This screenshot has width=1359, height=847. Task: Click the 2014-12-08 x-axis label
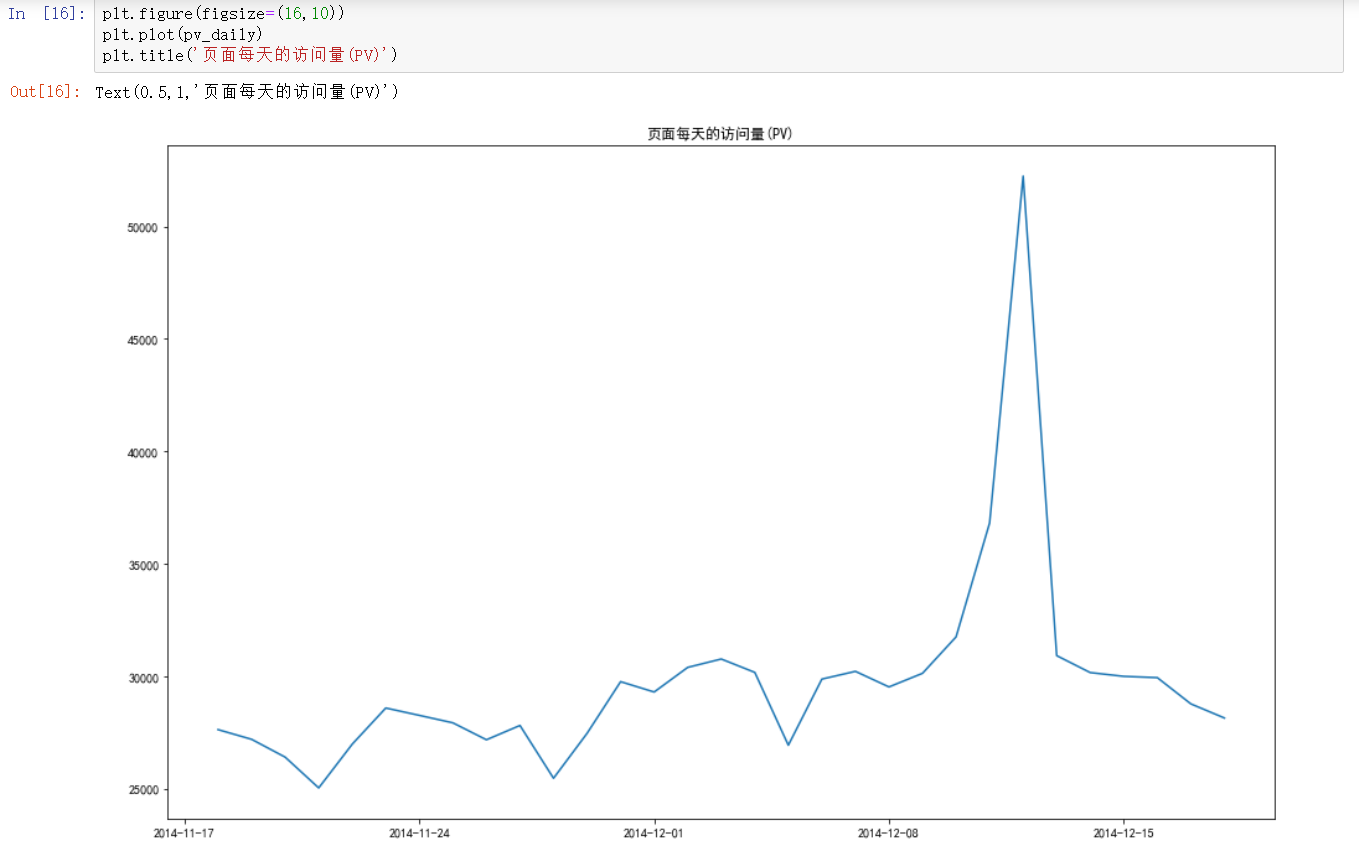point(889,831)
